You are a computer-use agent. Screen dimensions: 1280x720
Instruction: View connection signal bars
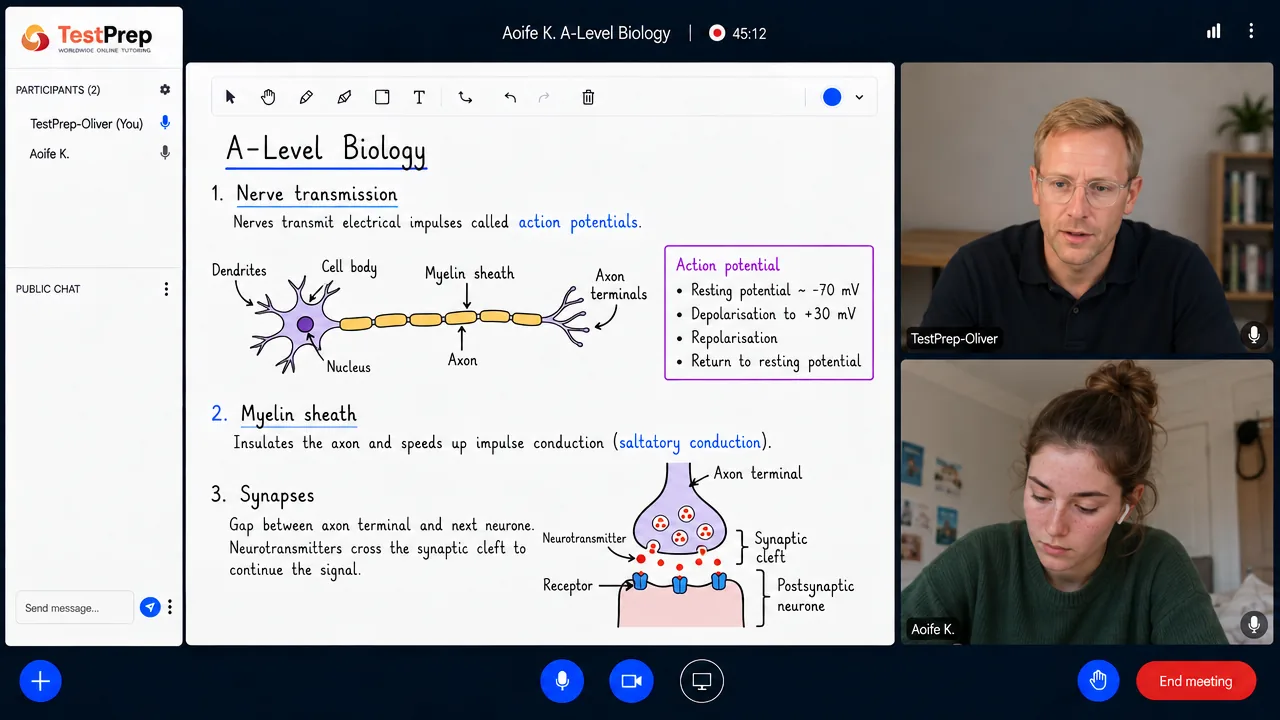coord(1213,32)
